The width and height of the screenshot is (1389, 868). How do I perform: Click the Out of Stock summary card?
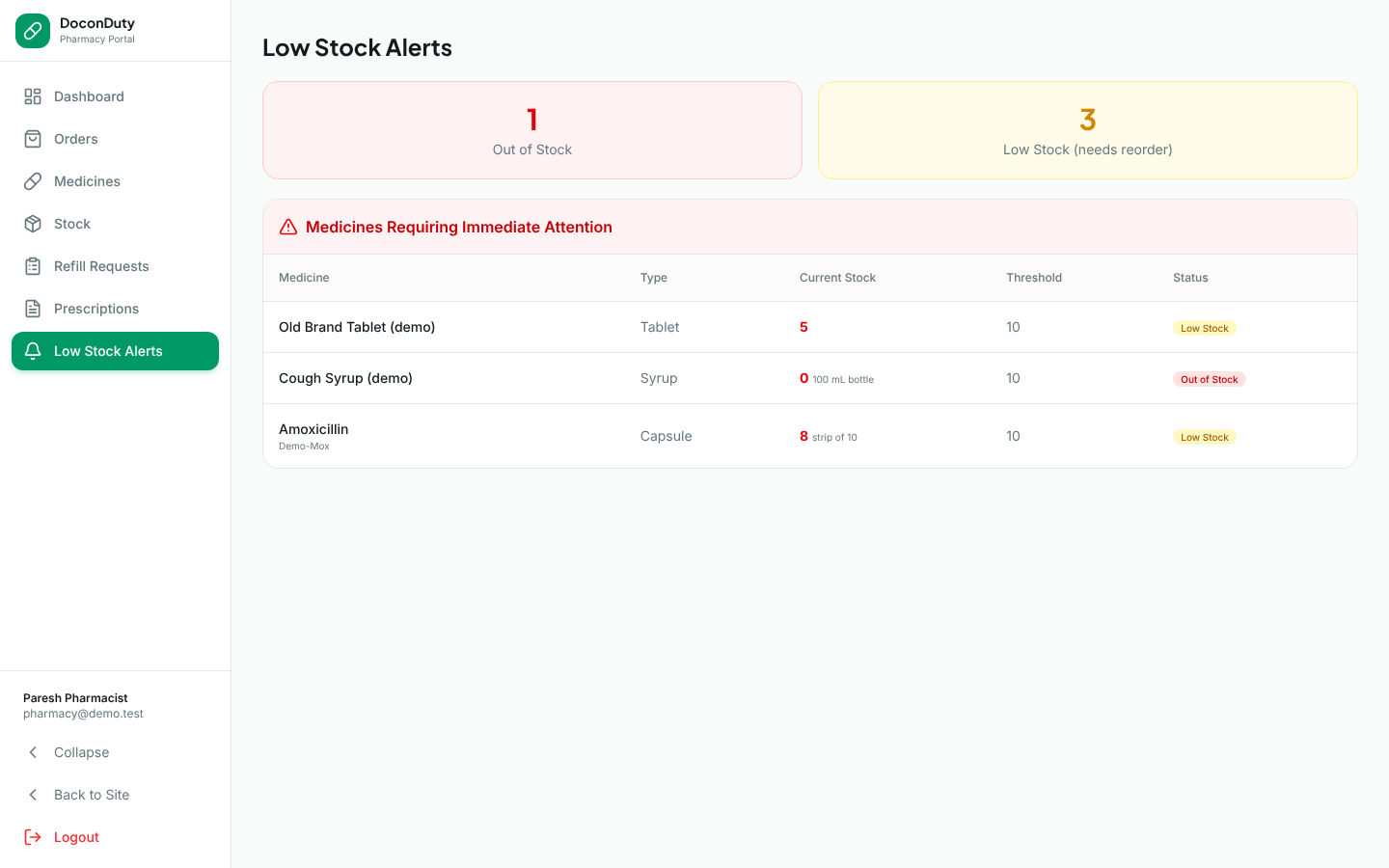point(532,130)
